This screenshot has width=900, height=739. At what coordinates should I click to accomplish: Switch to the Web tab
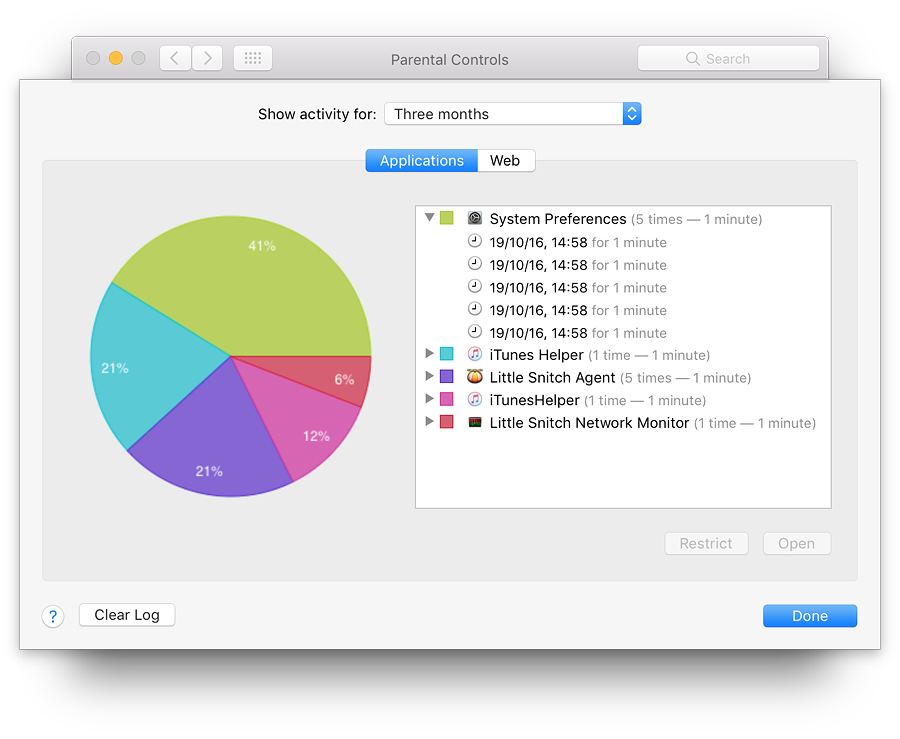pyautogui.click(x=506, y=161)
